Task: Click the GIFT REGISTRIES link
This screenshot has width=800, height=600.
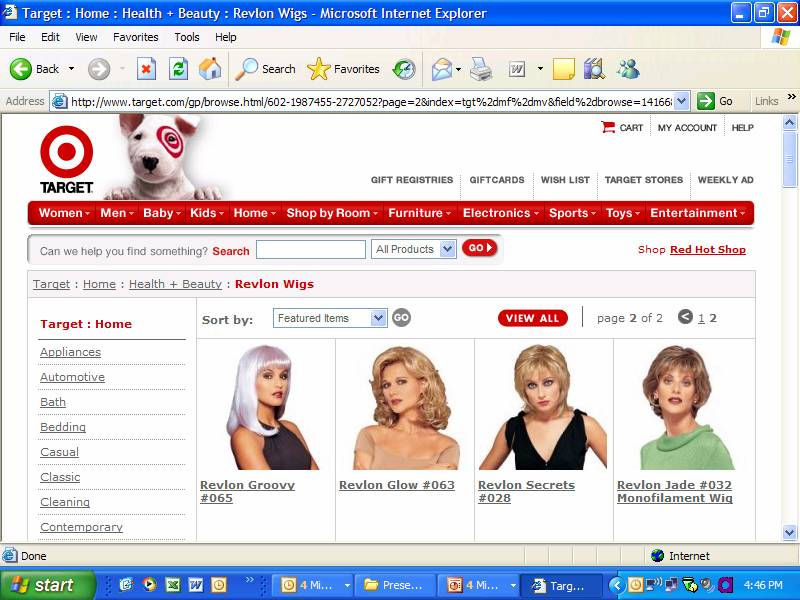Action: click(x=412, y=180)
